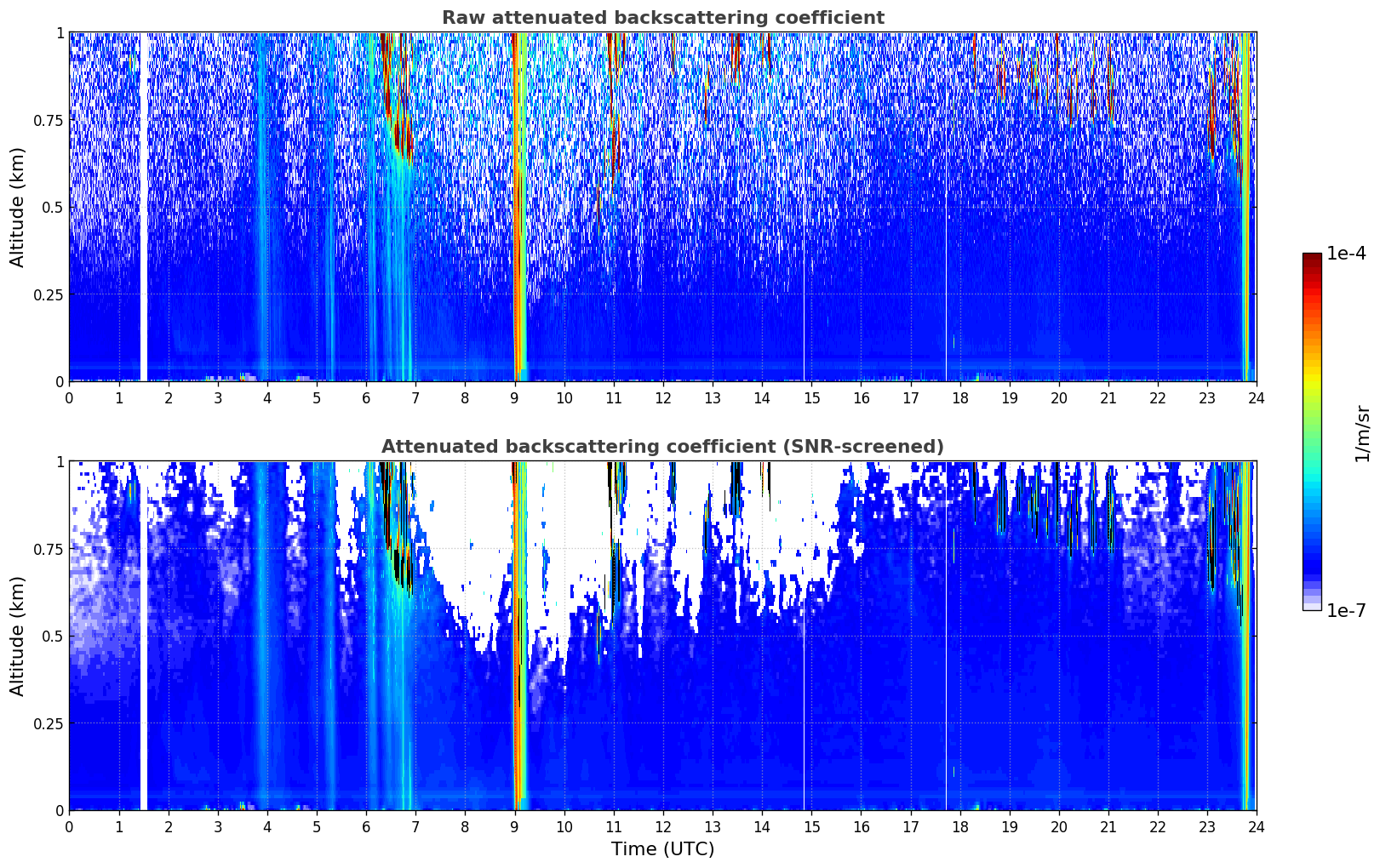Click altitude tick '0.5' on the SNR-screened plot

click(53, 636)
